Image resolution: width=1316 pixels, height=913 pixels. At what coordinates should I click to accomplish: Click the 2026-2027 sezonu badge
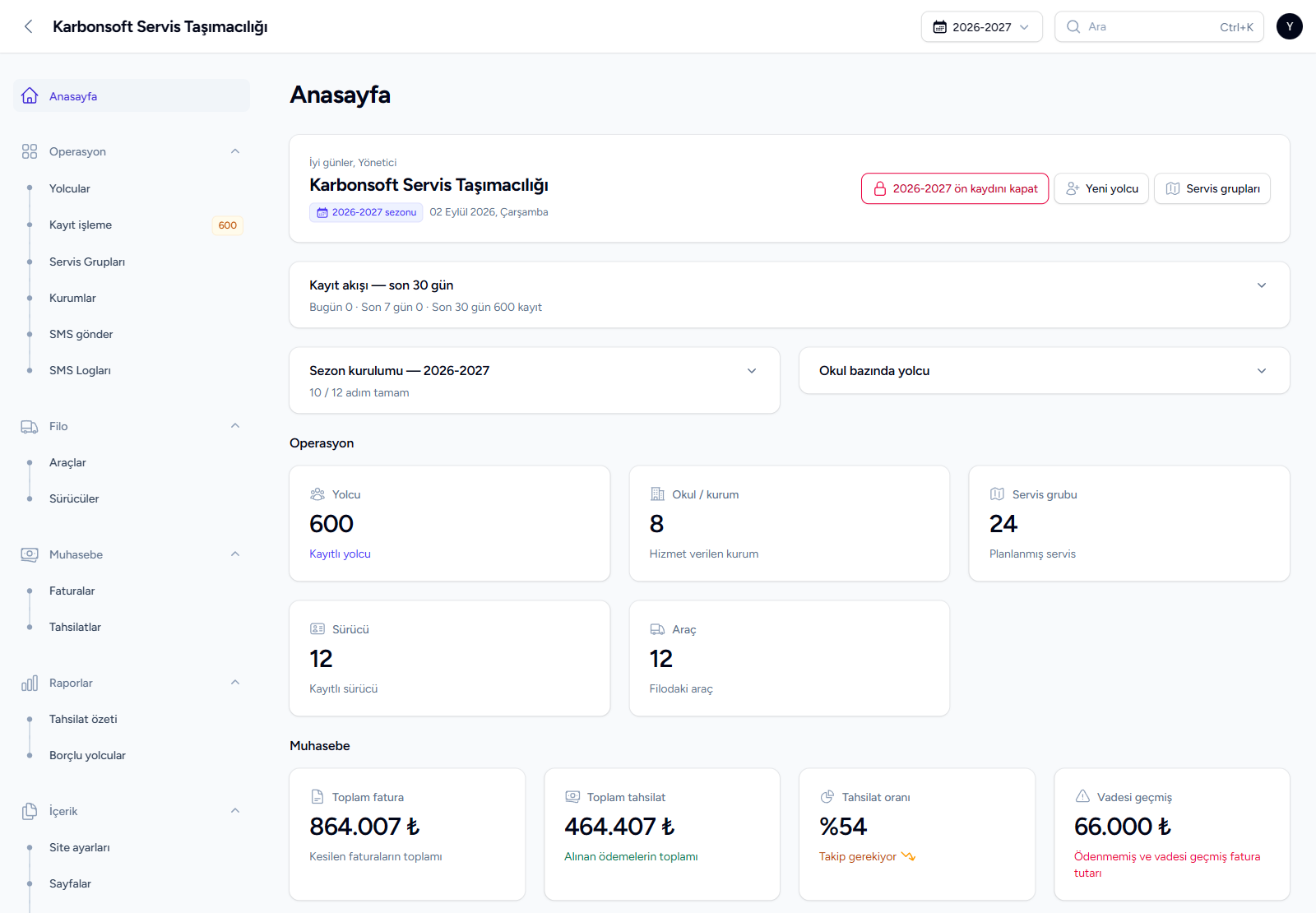tap(366, 212)
